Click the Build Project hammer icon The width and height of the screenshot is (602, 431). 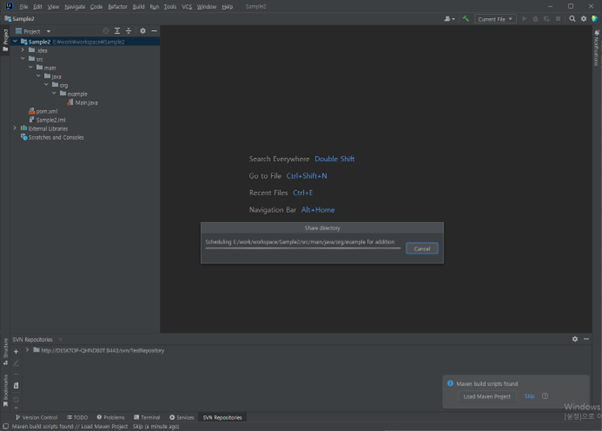tap(466, 19)
